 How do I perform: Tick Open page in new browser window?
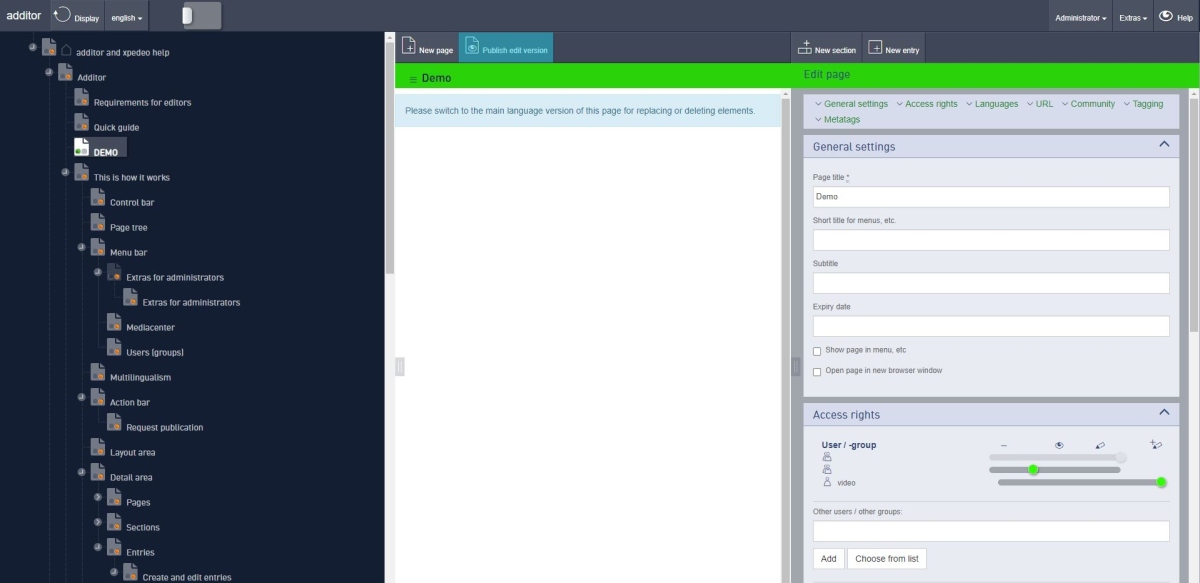pyautogui.click(x=817, y=371)
